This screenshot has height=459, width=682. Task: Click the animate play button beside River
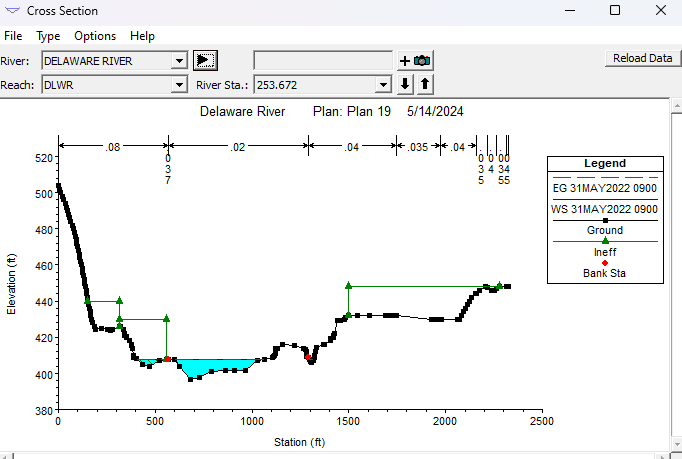205,60
